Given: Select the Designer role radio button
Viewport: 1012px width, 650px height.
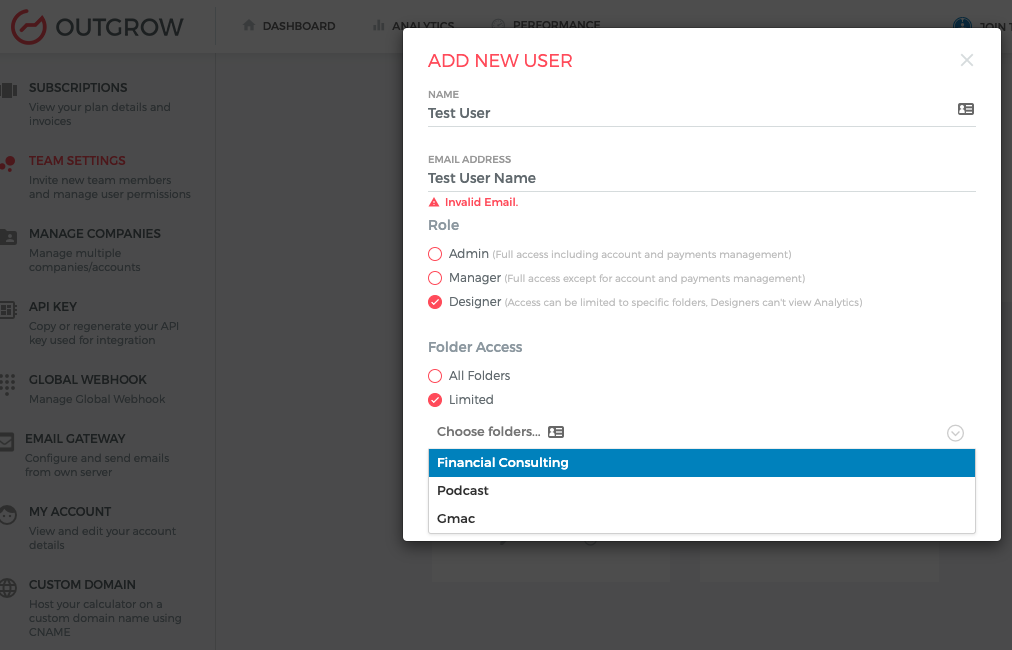Looking at the screenshot, I should pyautogui.click(x=435, y=301).
